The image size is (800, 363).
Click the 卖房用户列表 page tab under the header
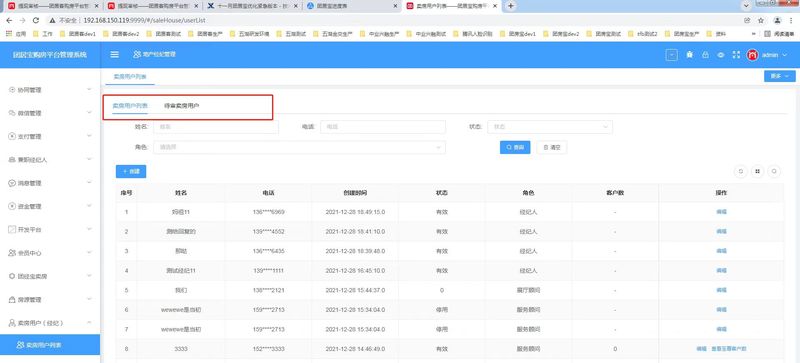click(x=130, y=77)
